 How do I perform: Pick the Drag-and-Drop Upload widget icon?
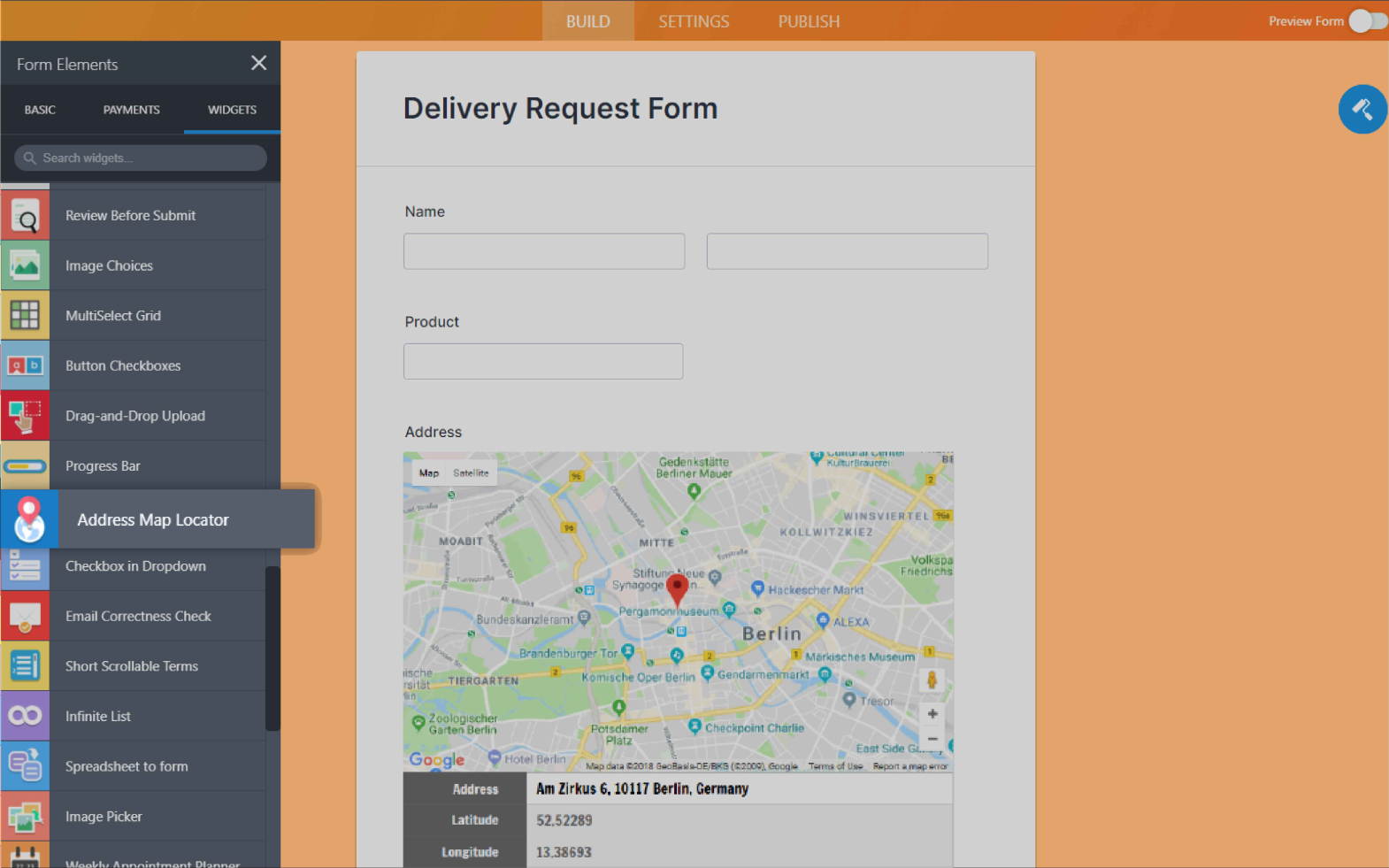click(25, 416)
